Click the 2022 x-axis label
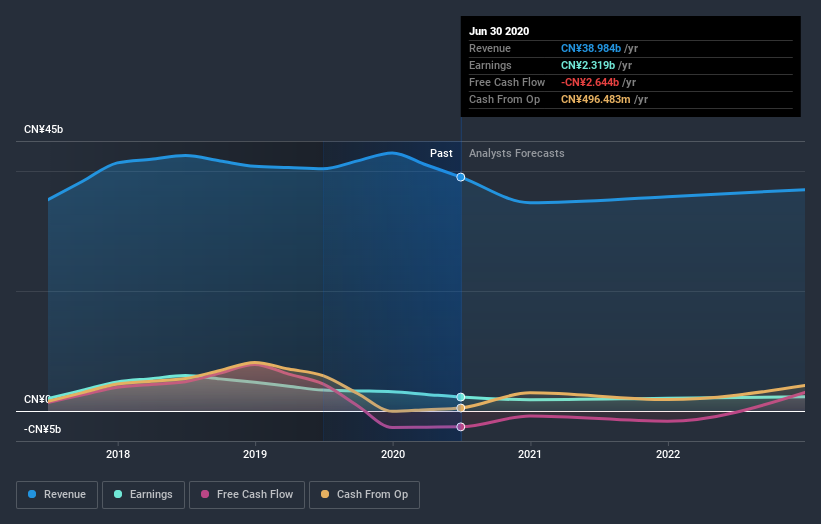The image size is (821, 524). [x=668, y=454]
